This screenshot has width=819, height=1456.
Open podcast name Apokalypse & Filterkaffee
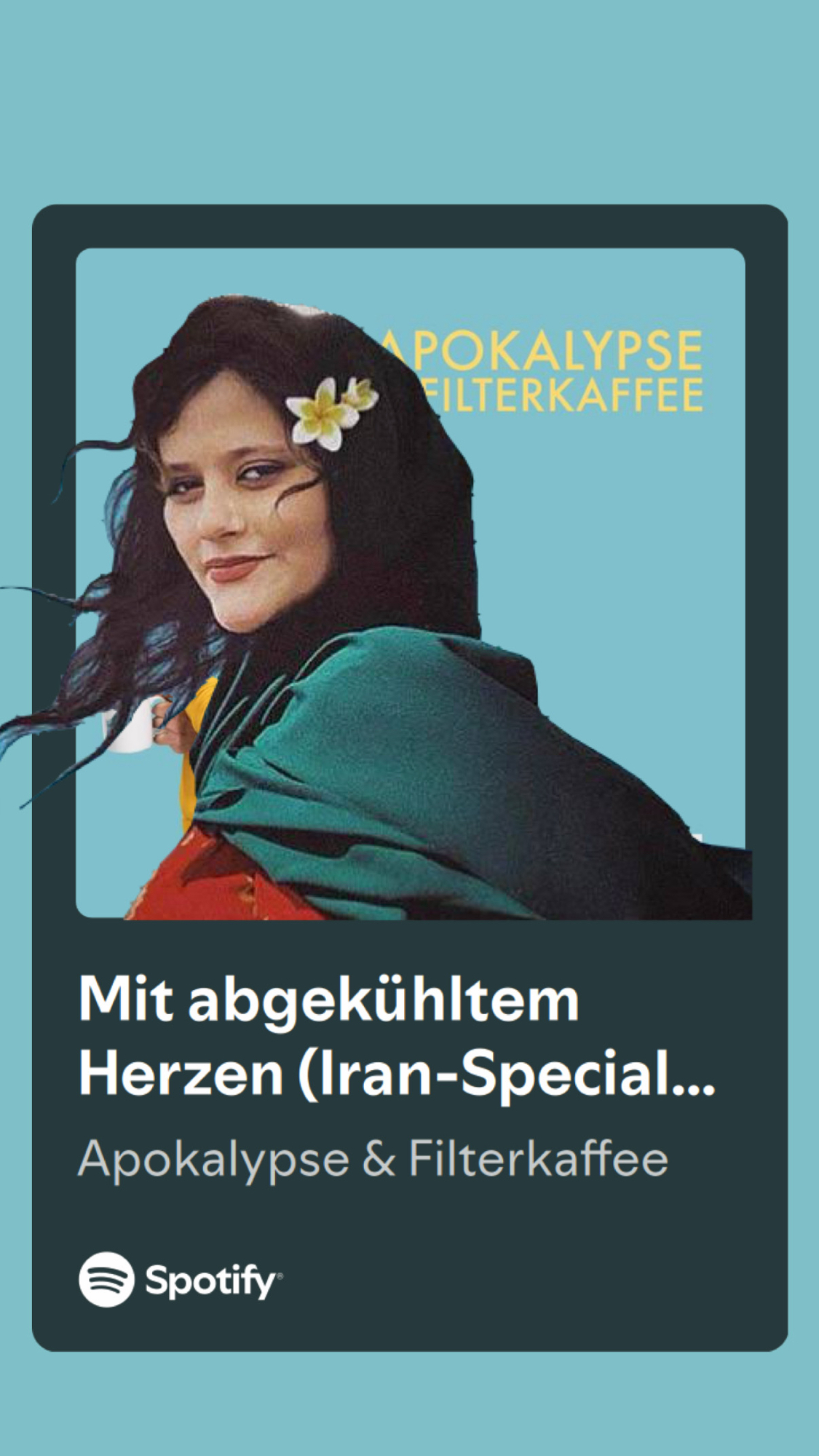[373, 1159]
